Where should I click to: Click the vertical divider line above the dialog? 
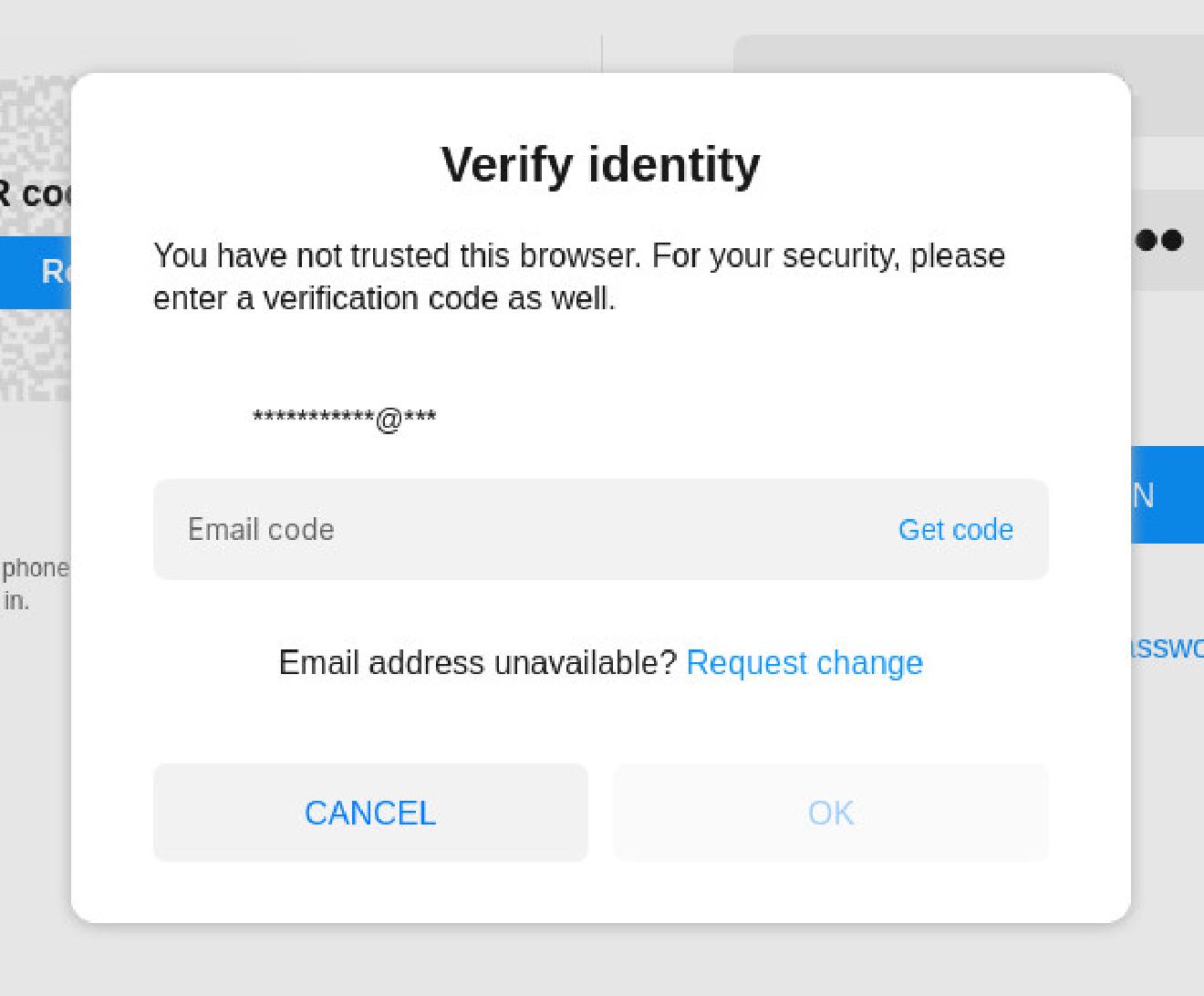(601, 53)
